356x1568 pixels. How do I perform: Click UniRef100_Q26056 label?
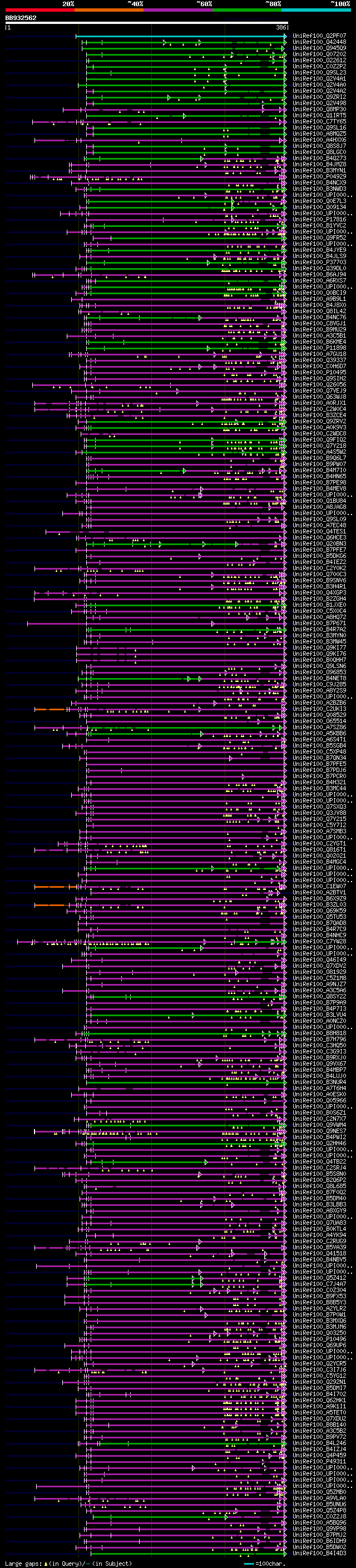coord(319,385)
